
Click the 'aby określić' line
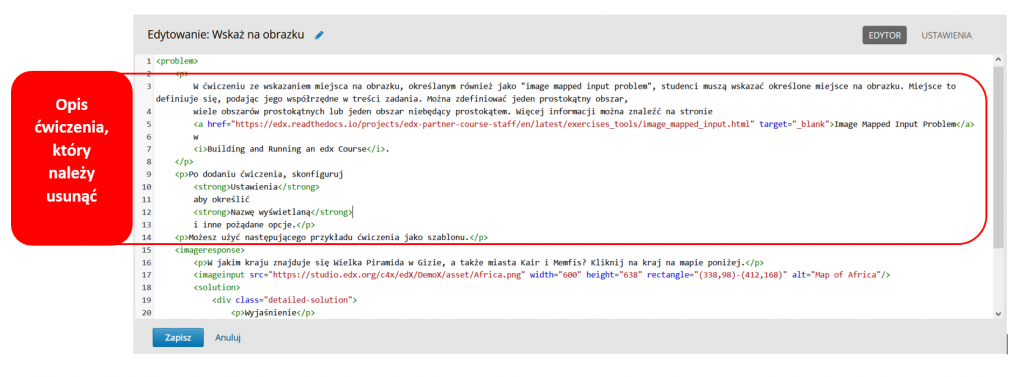(x=221, y=199)
